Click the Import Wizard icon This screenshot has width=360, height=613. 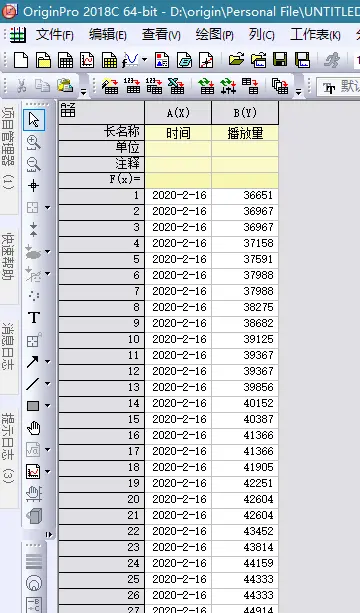[110, 86]
